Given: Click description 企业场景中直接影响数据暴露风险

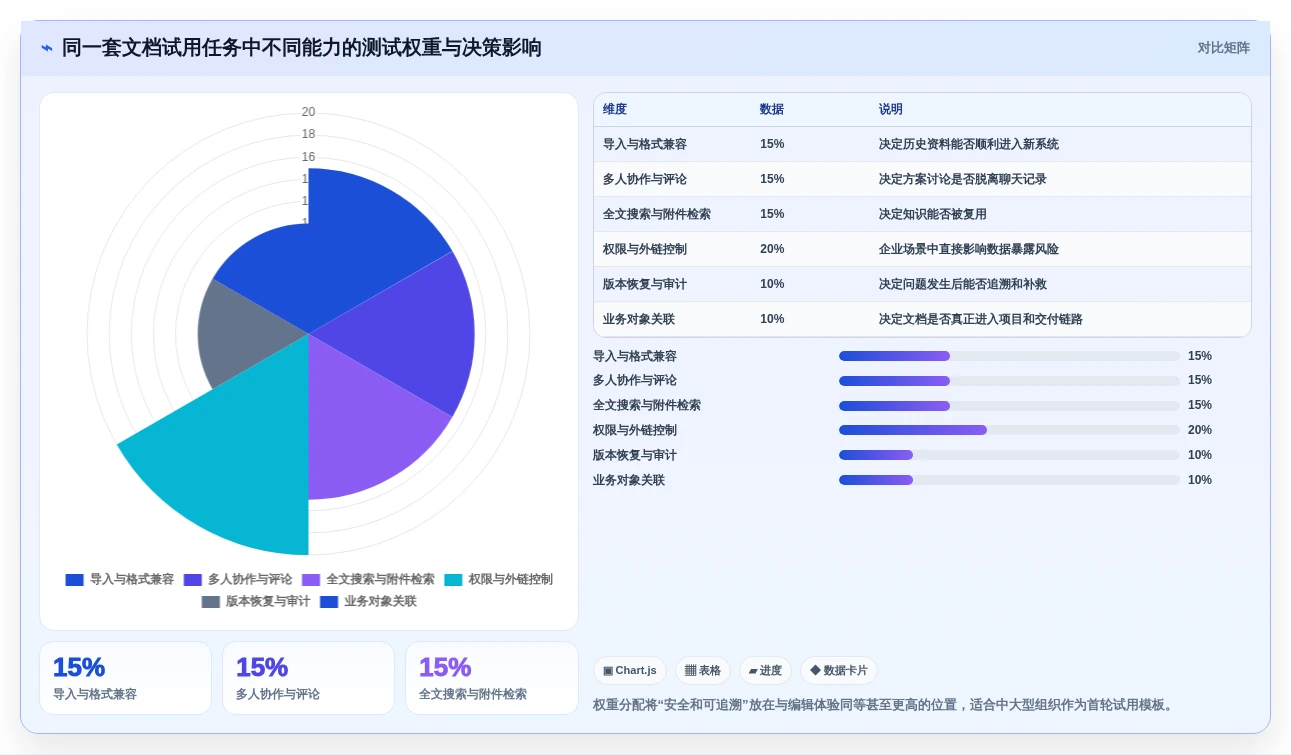Looking at the screenshot, I should point(969,249).
